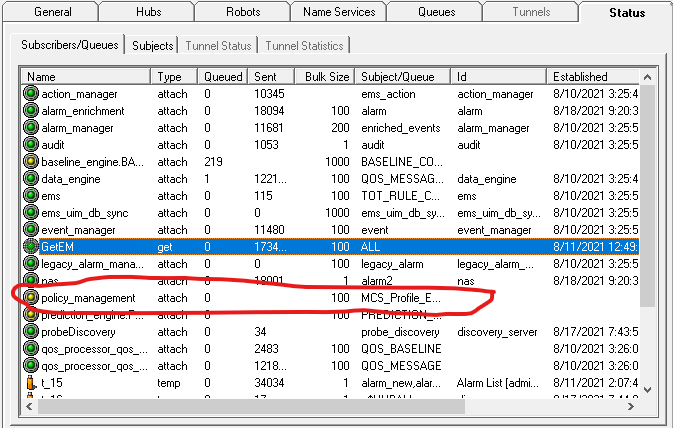Select the Subjects sub-tab
The image size is (673, 428).
point(153,45)
